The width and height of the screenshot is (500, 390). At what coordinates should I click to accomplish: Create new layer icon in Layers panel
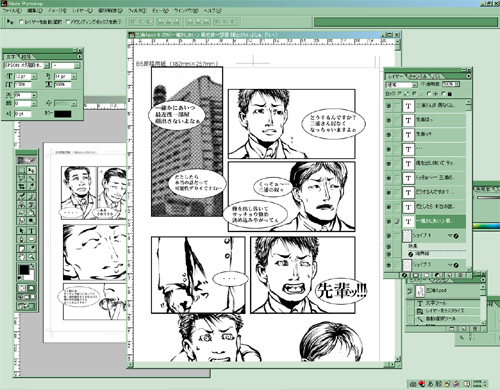click(x=449, y=275)
